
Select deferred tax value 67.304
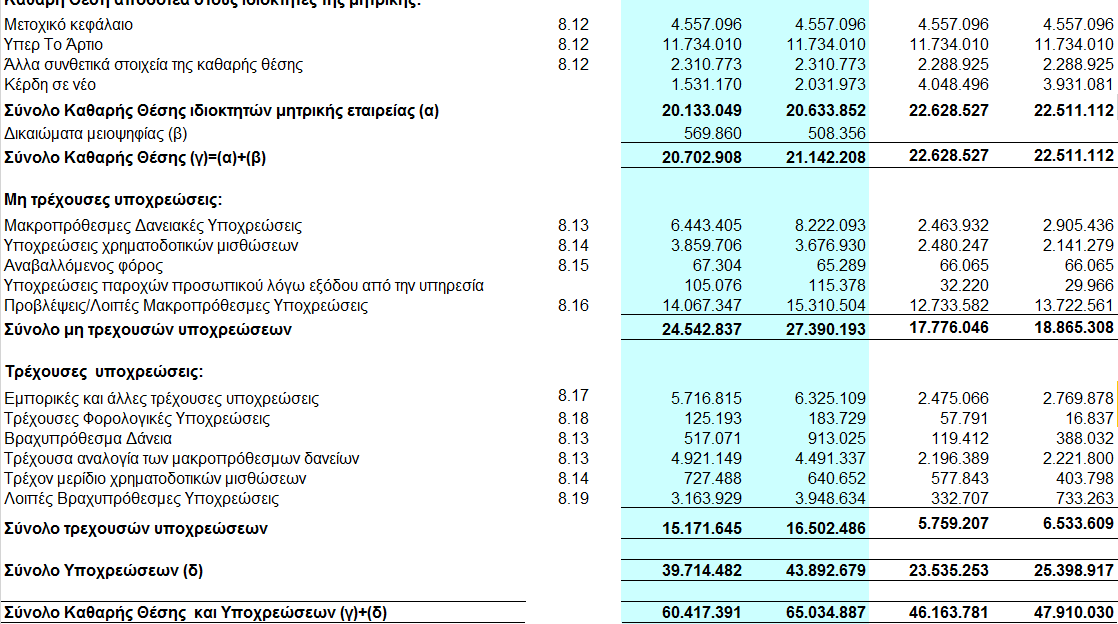pyautogui.click(x=717, y=266)
